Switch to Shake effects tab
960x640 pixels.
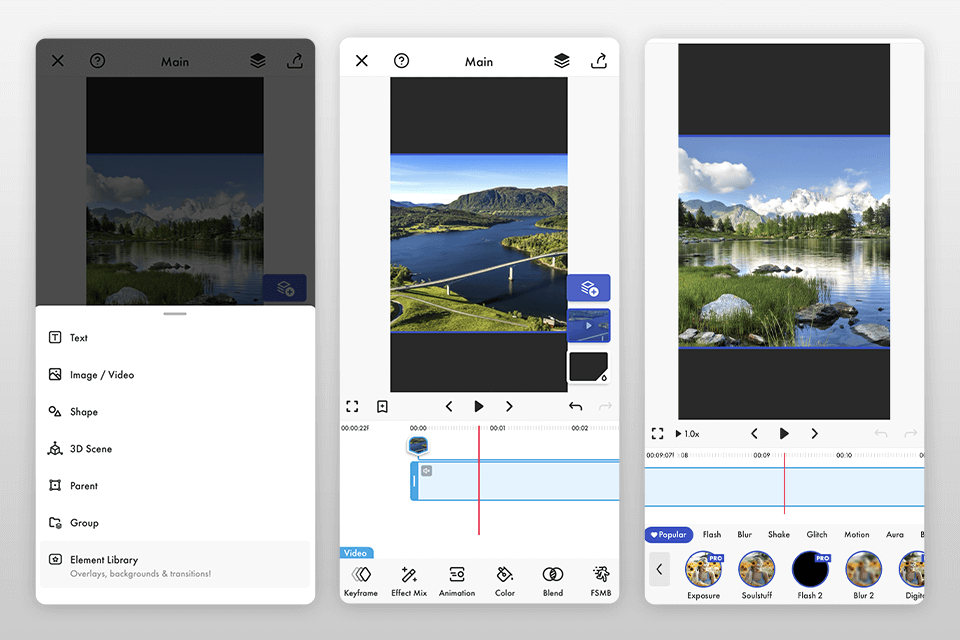[x=779, y=535]
